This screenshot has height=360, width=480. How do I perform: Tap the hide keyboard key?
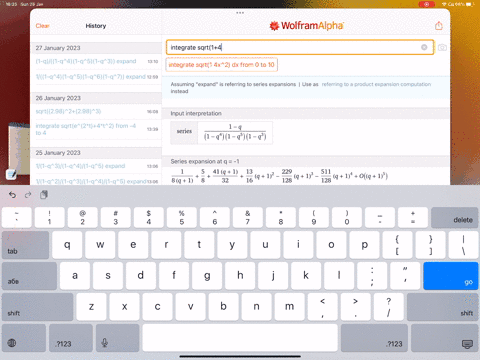pyautogui.click(x=445, y=338)
